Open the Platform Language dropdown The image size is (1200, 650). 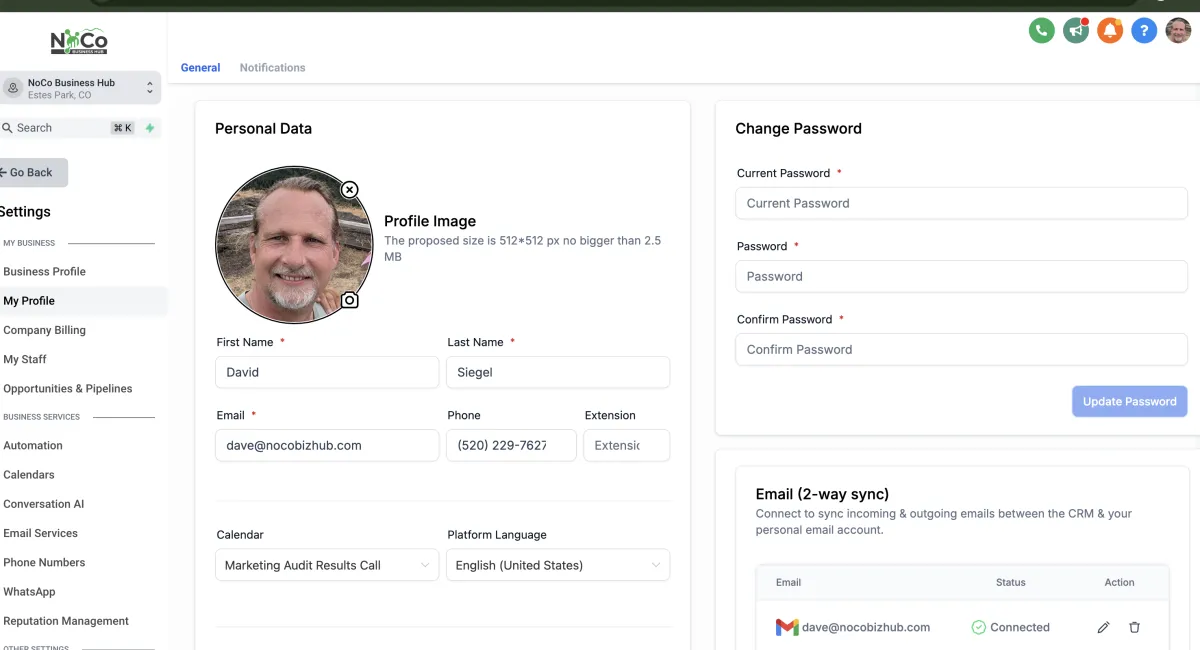(558, 565)
